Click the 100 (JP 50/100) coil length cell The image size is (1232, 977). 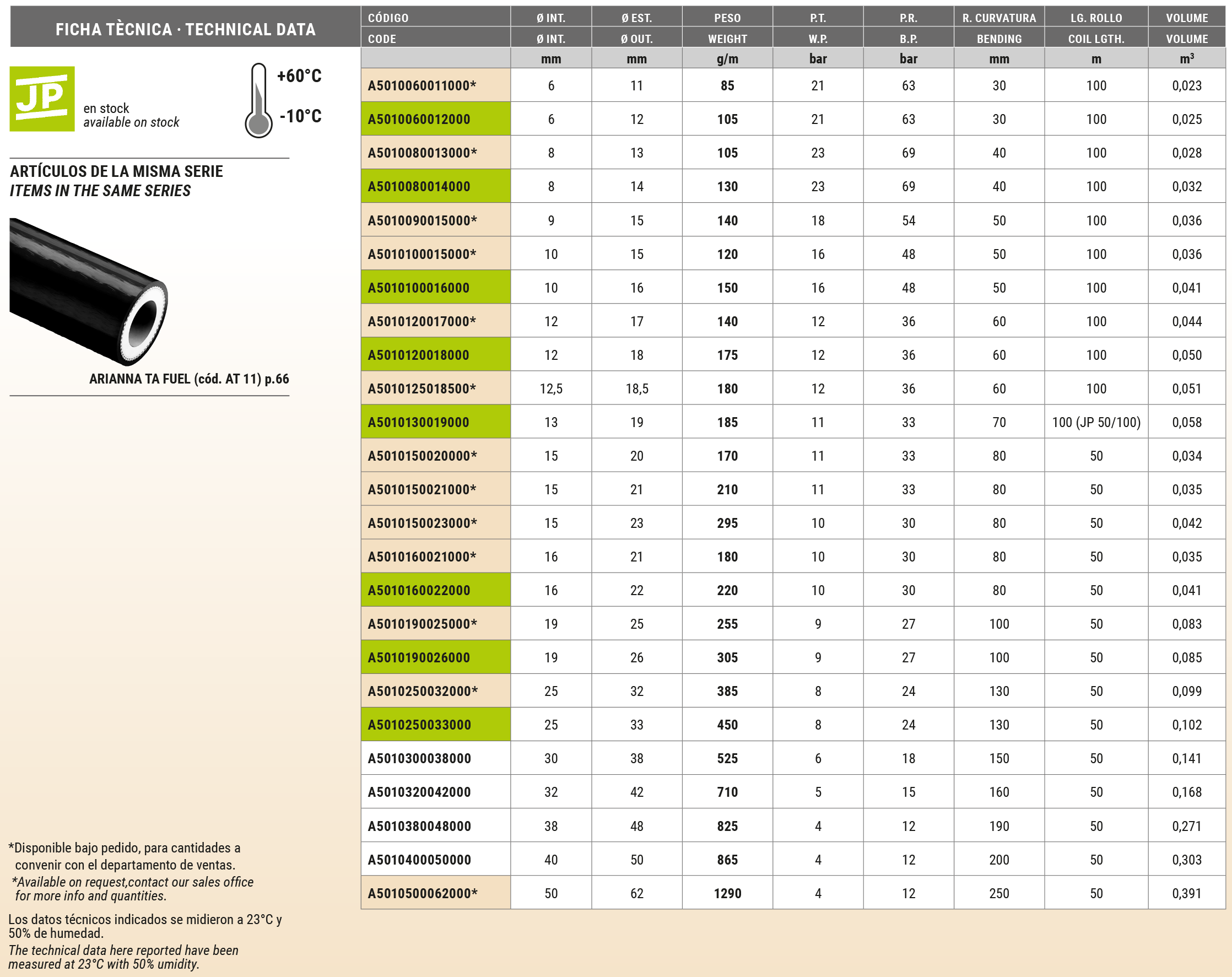pyautogui.click(x=1095, y=422)
